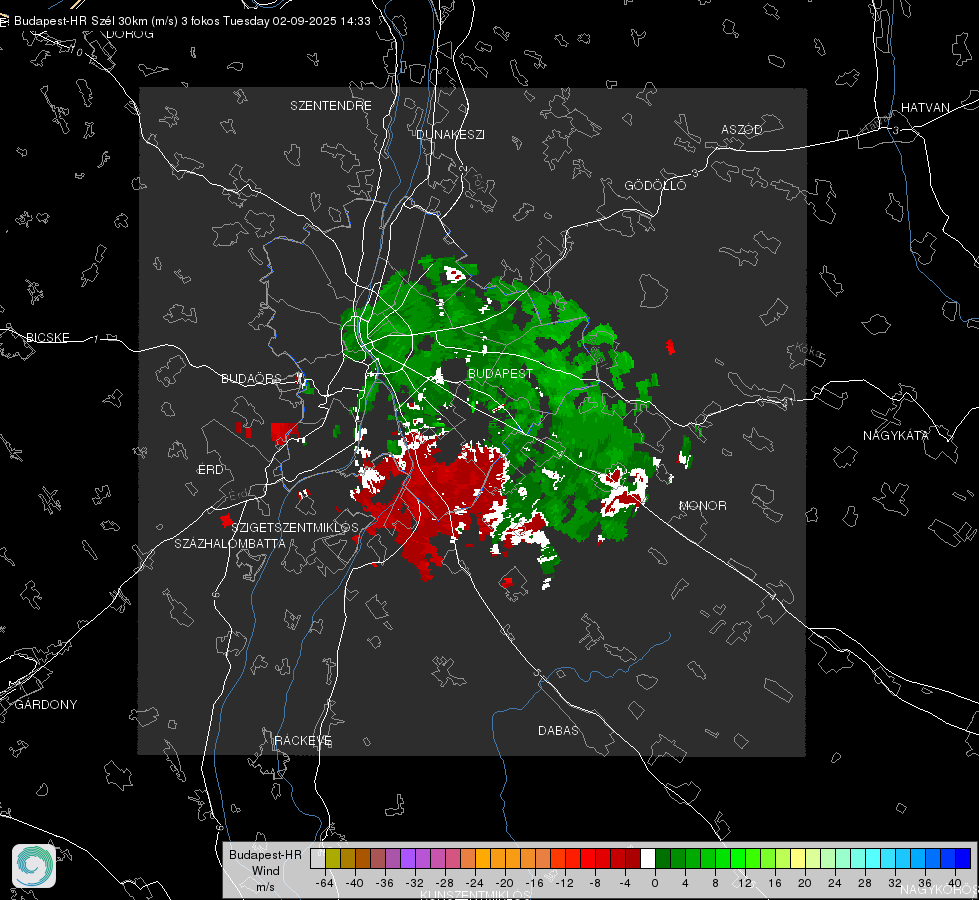Click the HATVAN town label
979x900 pixels.
pyautogui.click(x=925, y=107)
